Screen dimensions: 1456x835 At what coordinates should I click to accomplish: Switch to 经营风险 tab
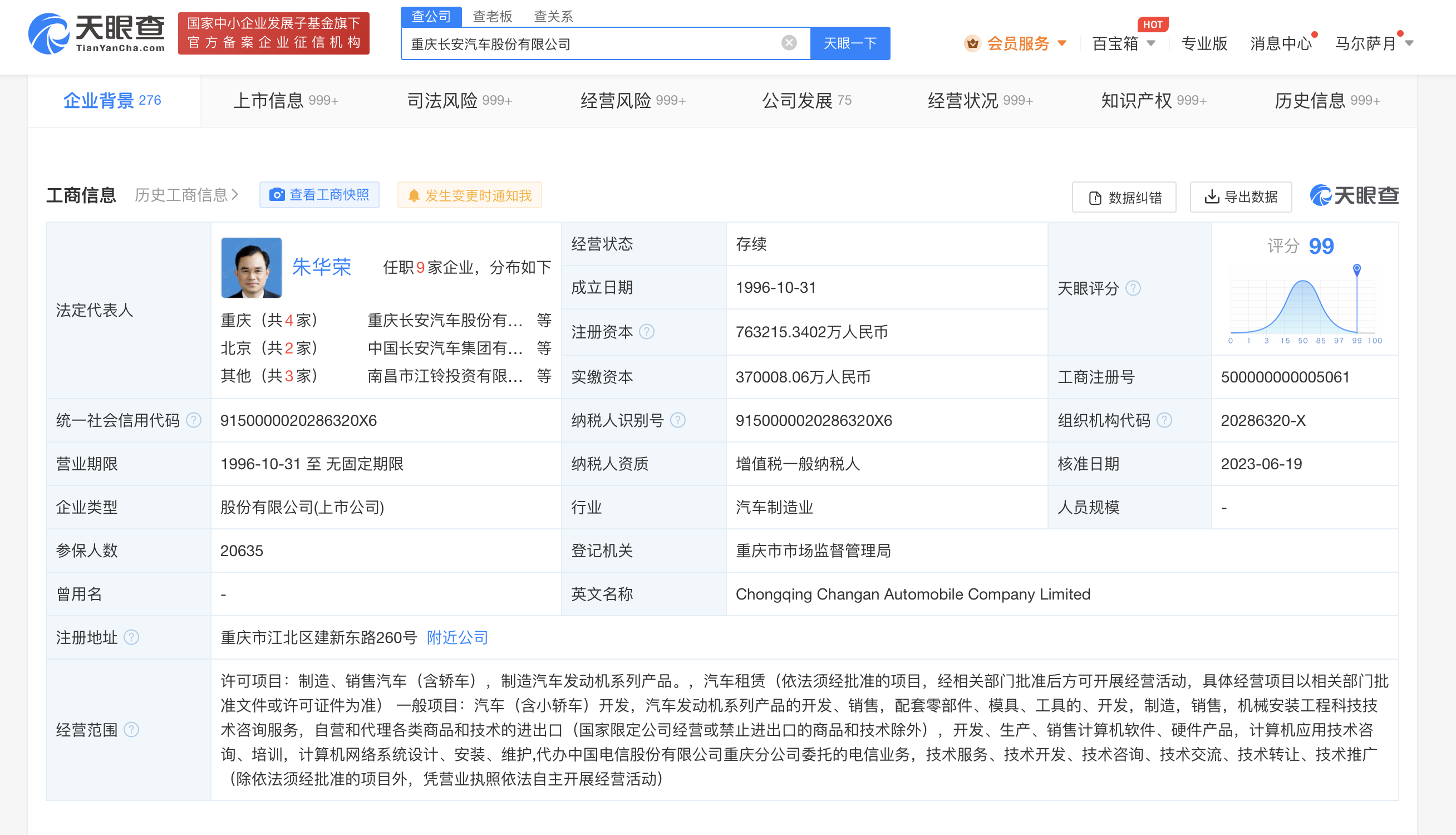point(633,100)
